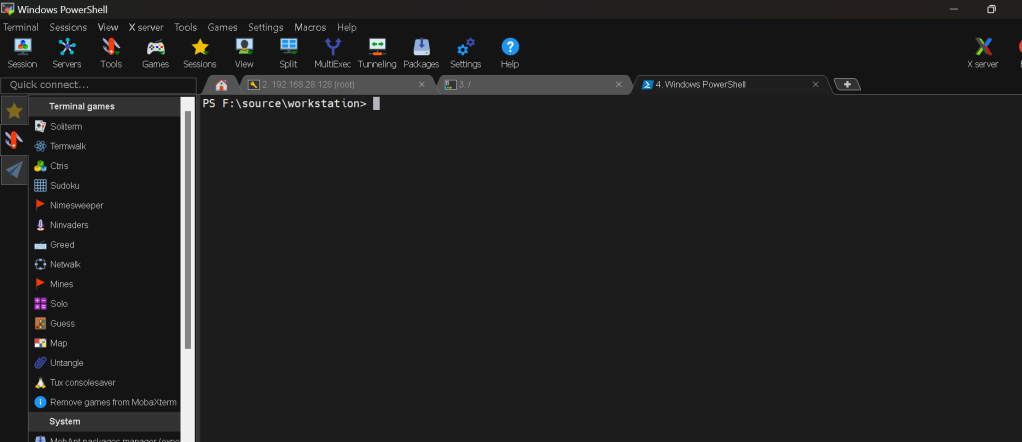Open the Packages toolbar icon
This screenshot has height=442, width=1022.
421,53
